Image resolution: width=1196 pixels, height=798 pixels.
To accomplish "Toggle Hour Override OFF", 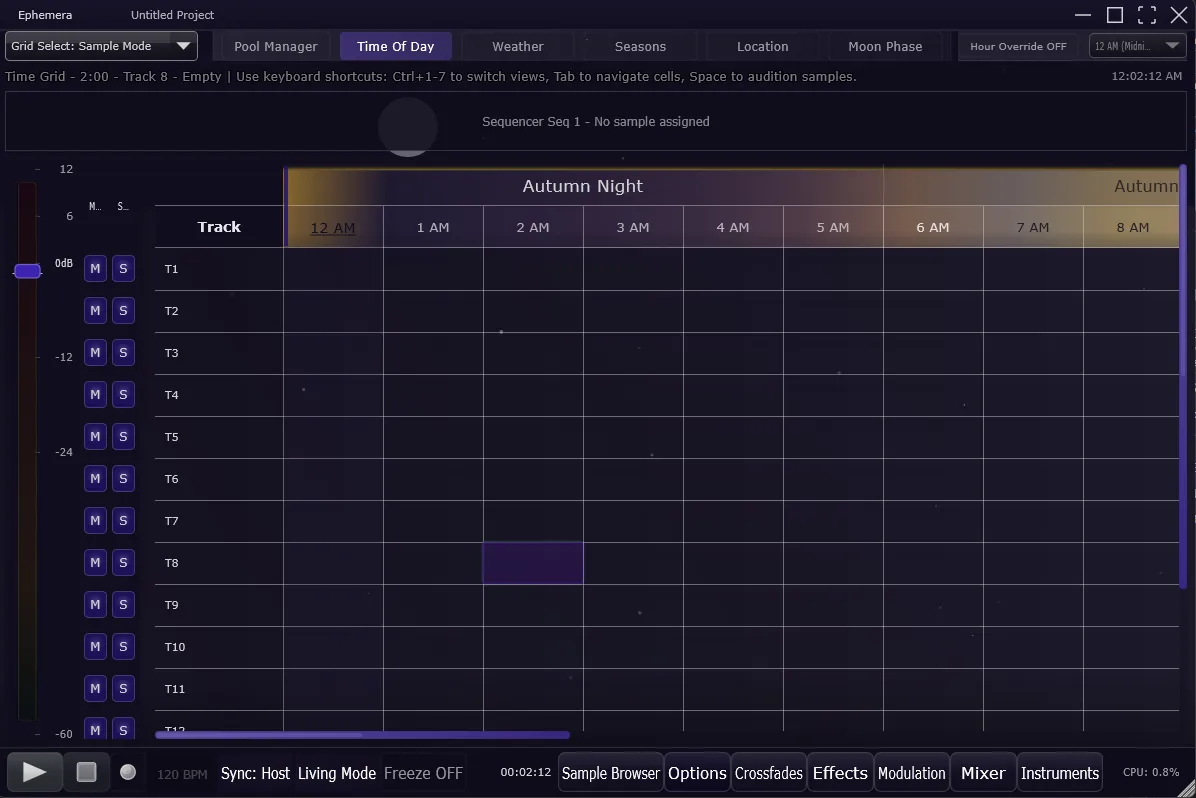I will [1018, 46].
